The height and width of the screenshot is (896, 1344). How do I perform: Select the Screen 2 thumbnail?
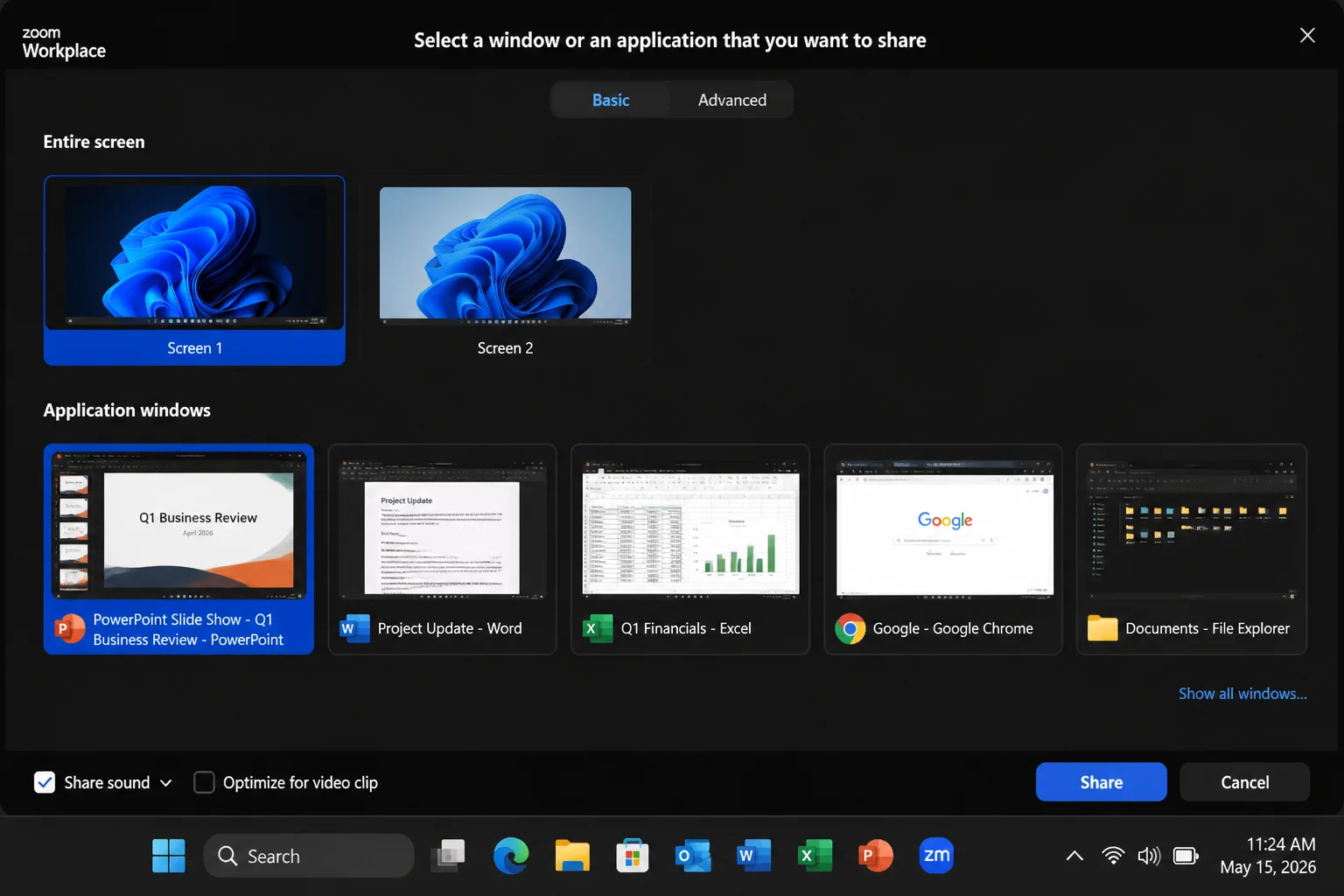505,270
